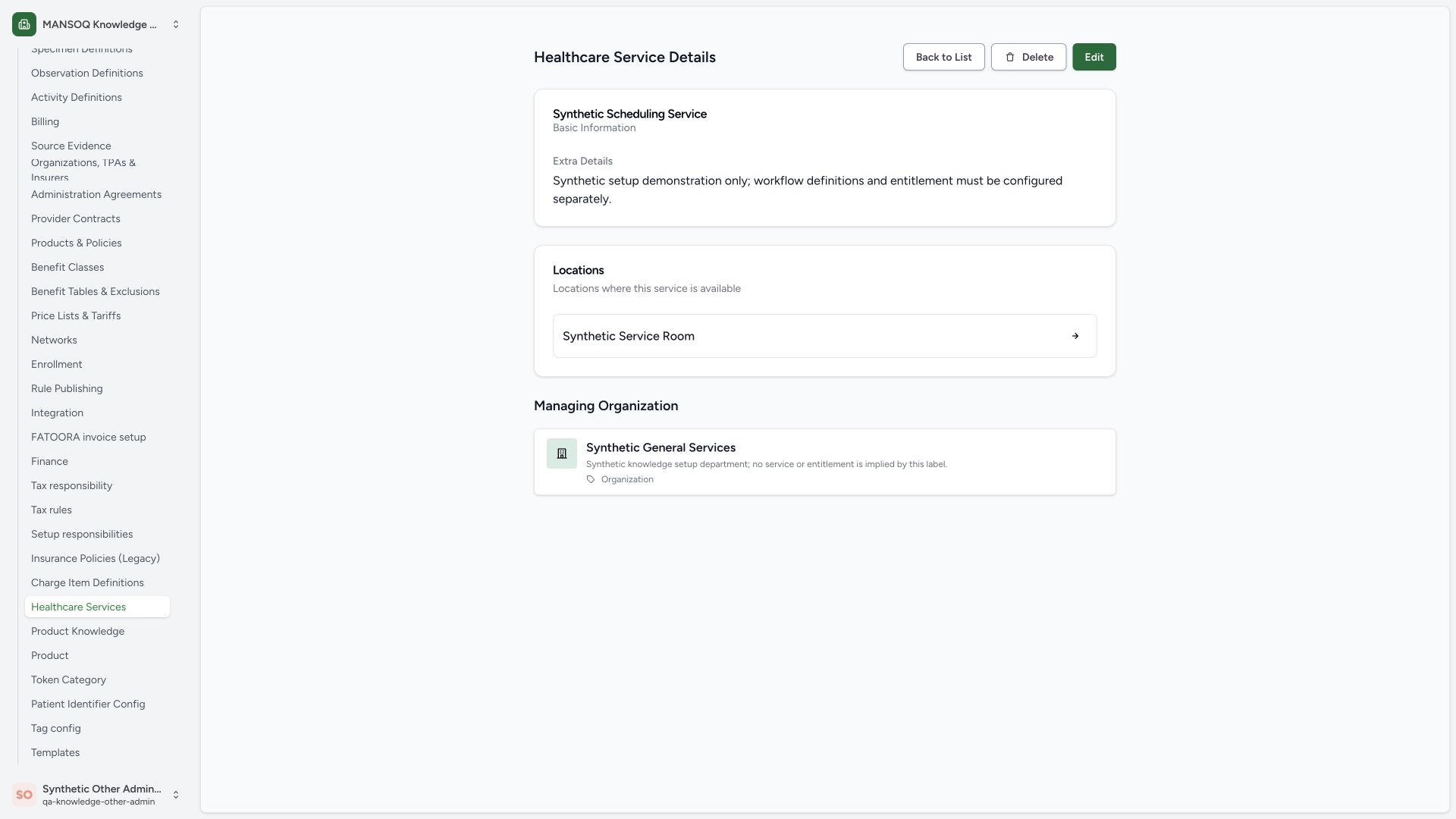Click the MANSOQ Knowledge green logo icon
Image resolution: width=1456 pixels, height=819 pixels.
24,24
